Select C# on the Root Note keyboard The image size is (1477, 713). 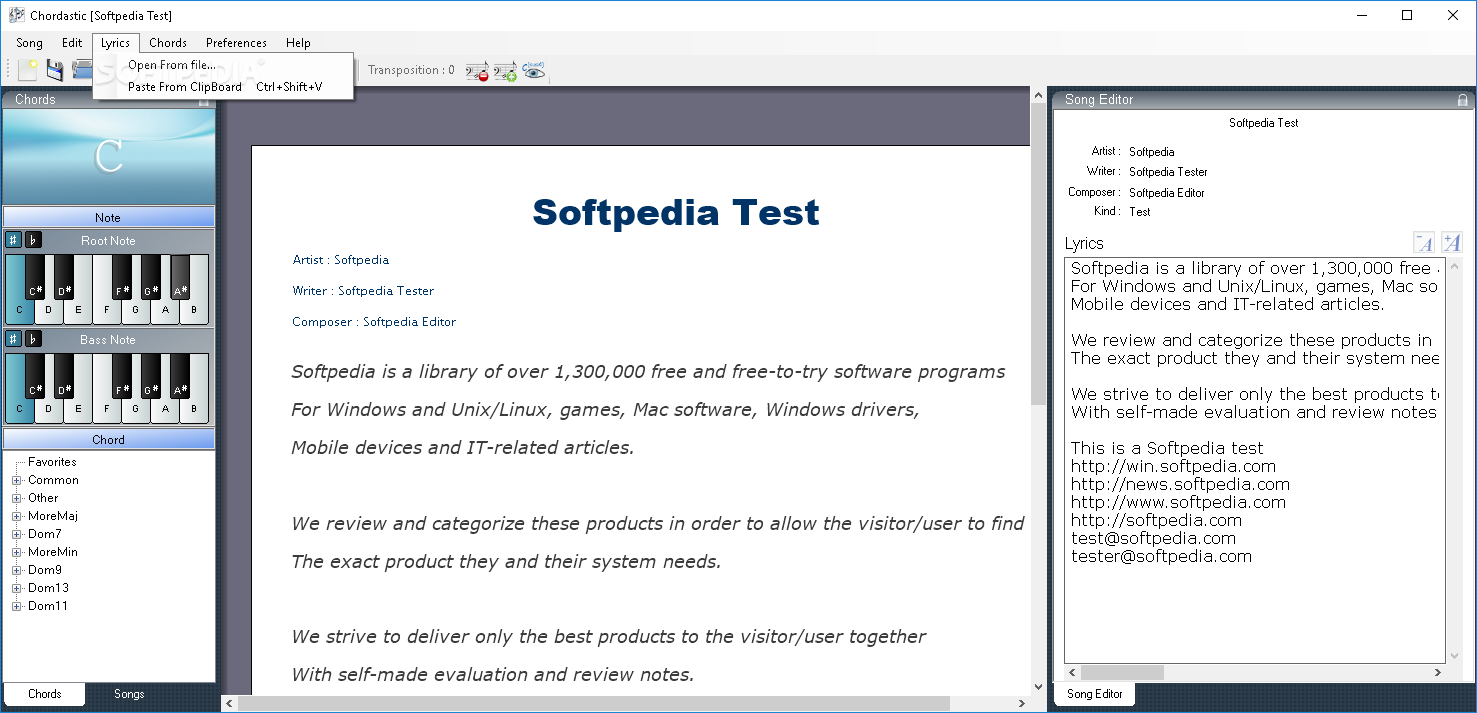35,277
